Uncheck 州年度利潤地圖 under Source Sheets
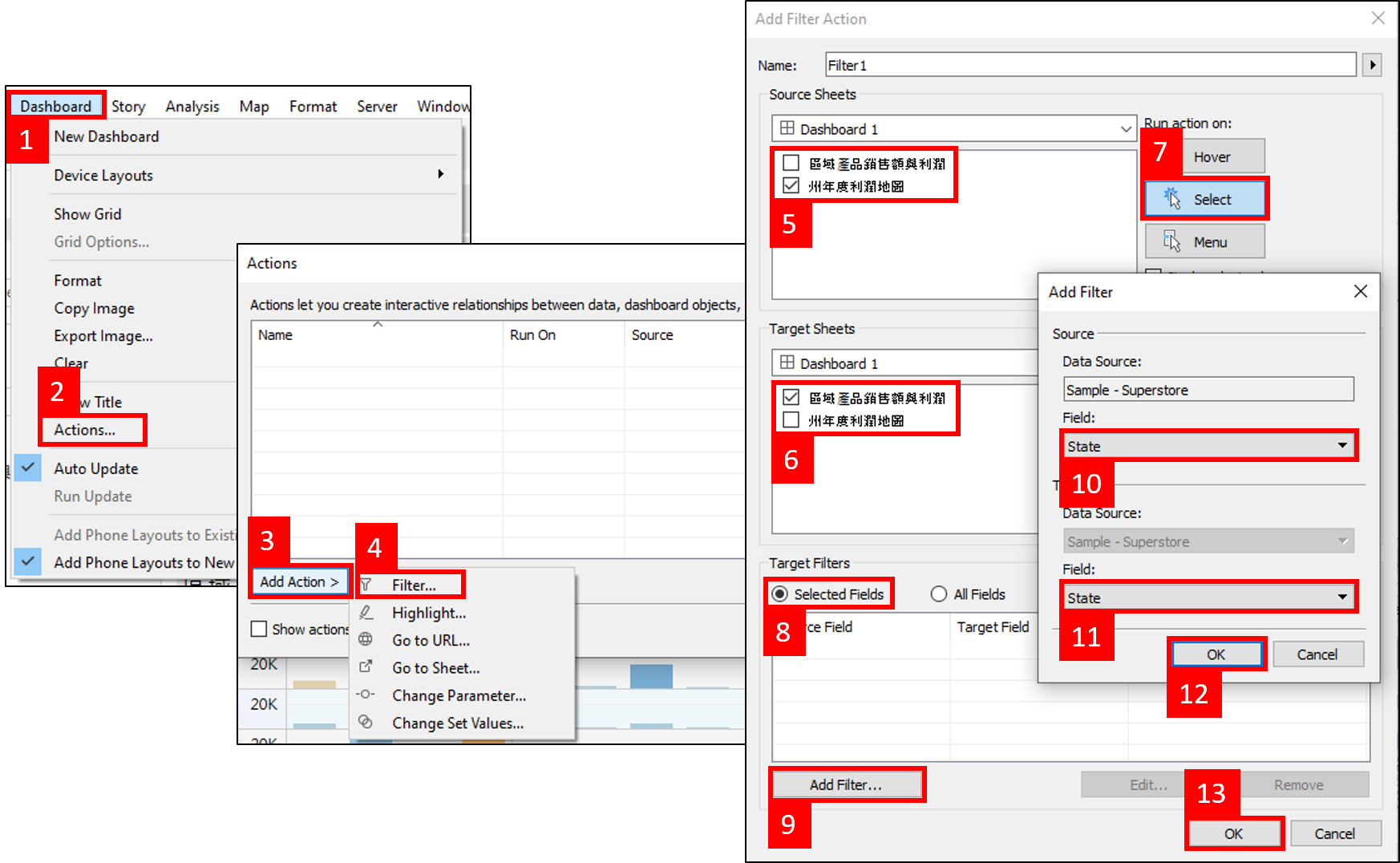The image size is (1400, 863). 791,185
